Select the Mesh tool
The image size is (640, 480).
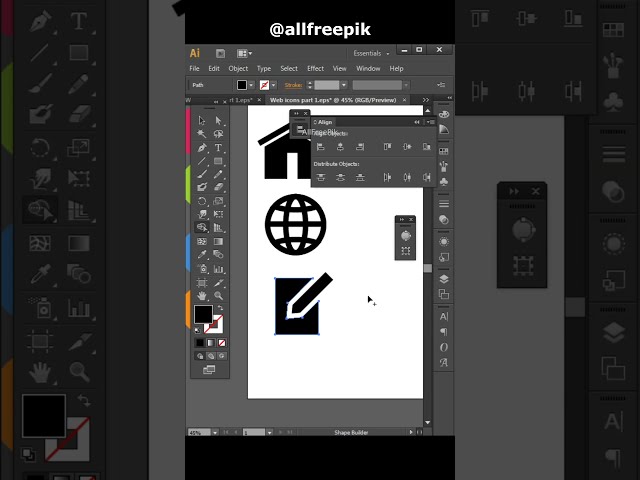(x=202, y=242)
